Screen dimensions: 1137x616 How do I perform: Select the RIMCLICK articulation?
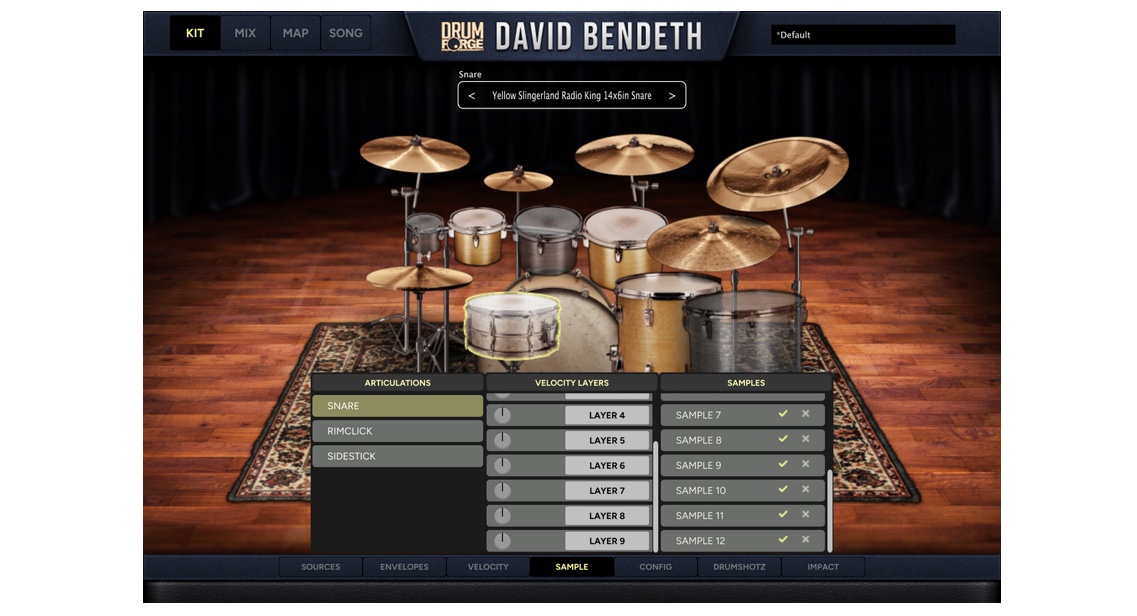pos(396,431)
